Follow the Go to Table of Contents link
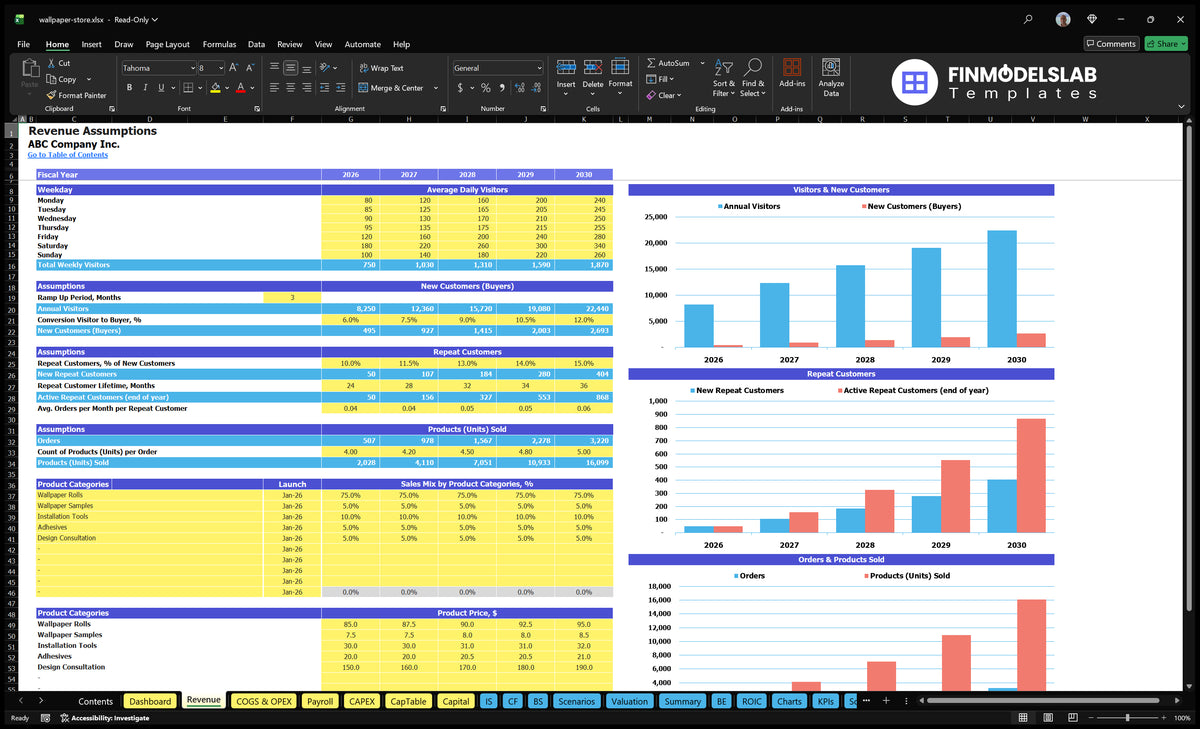This screenshot has width=1200, height=729. pos(68,155)
